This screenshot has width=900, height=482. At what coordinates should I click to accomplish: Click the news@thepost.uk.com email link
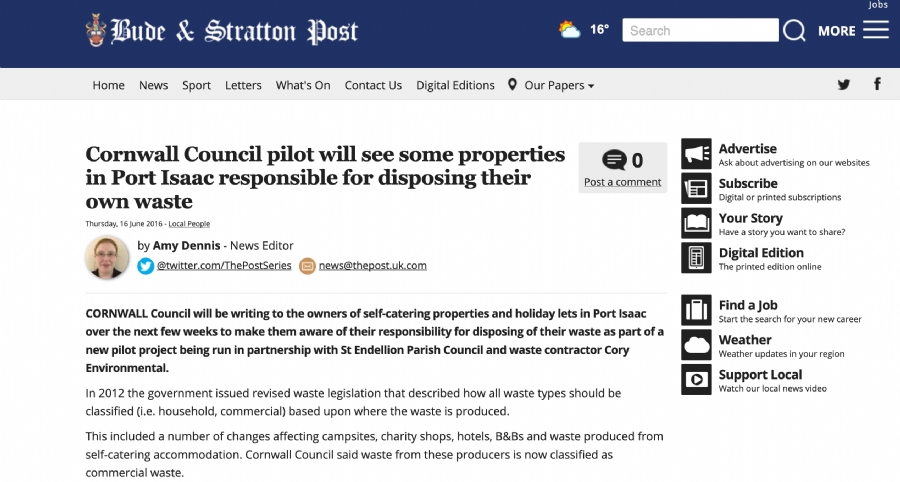coord(373,265)
